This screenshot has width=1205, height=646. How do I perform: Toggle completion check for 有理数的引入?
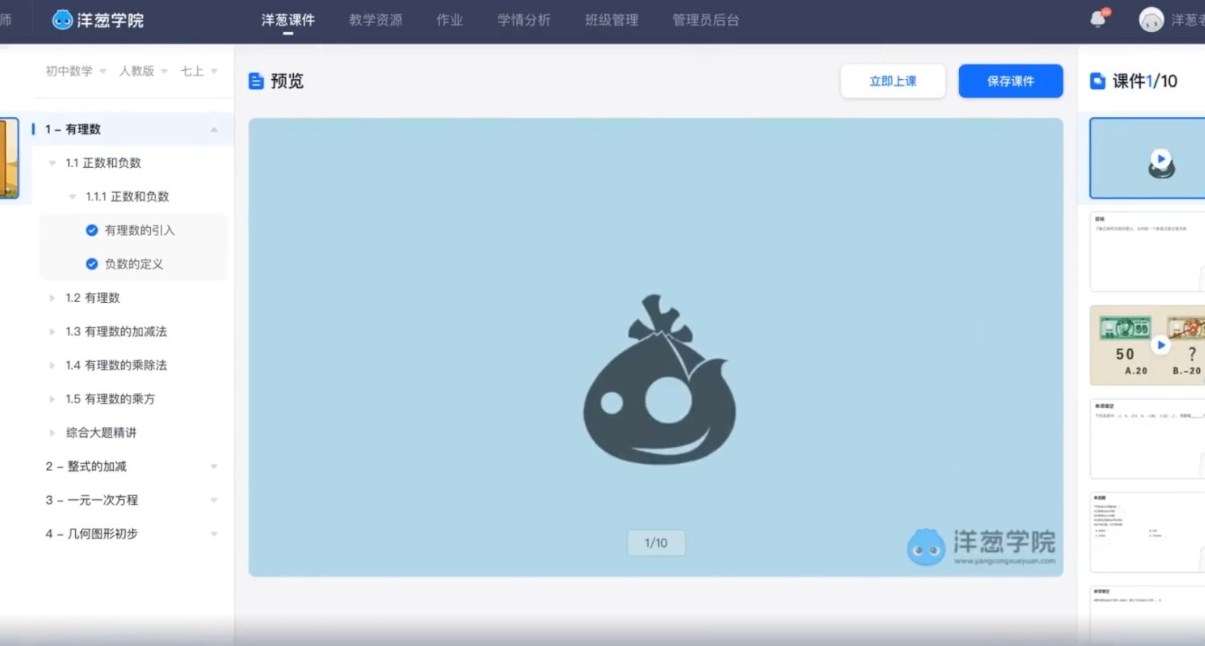[x=92, y=229]
